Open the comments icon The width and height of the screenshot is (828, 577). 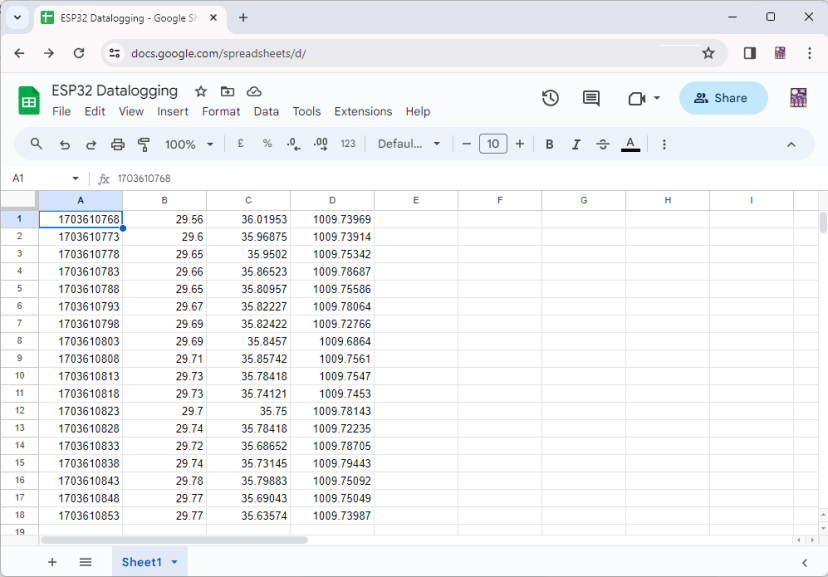click(591, 98)
